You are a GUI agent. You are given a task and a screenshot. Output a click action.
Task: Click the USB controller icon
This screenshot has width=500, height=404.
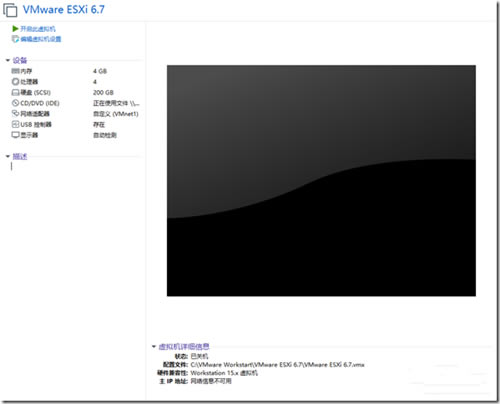(15, 124)
